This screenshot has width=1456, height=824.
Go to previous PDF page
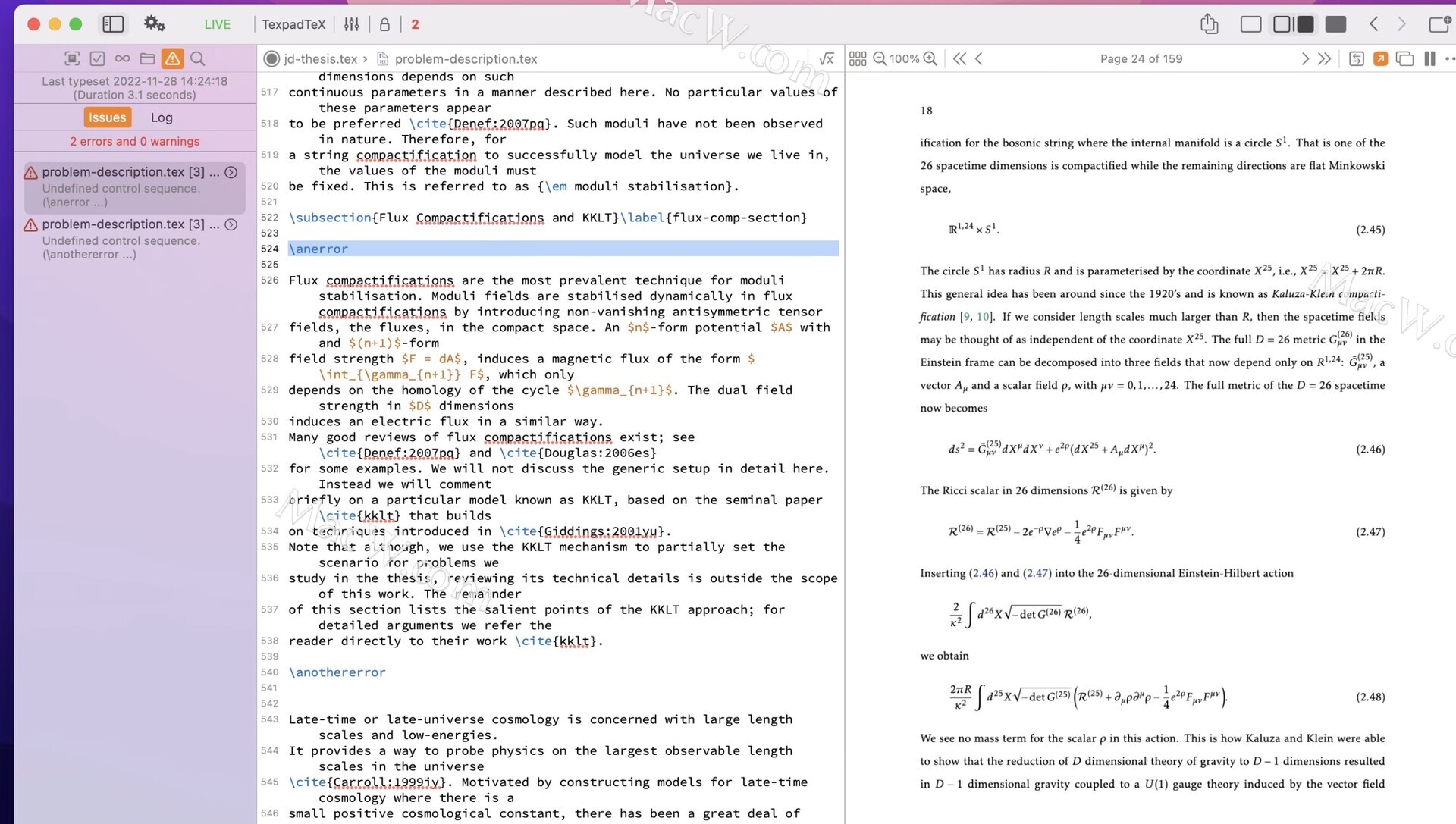coord(979,58)
